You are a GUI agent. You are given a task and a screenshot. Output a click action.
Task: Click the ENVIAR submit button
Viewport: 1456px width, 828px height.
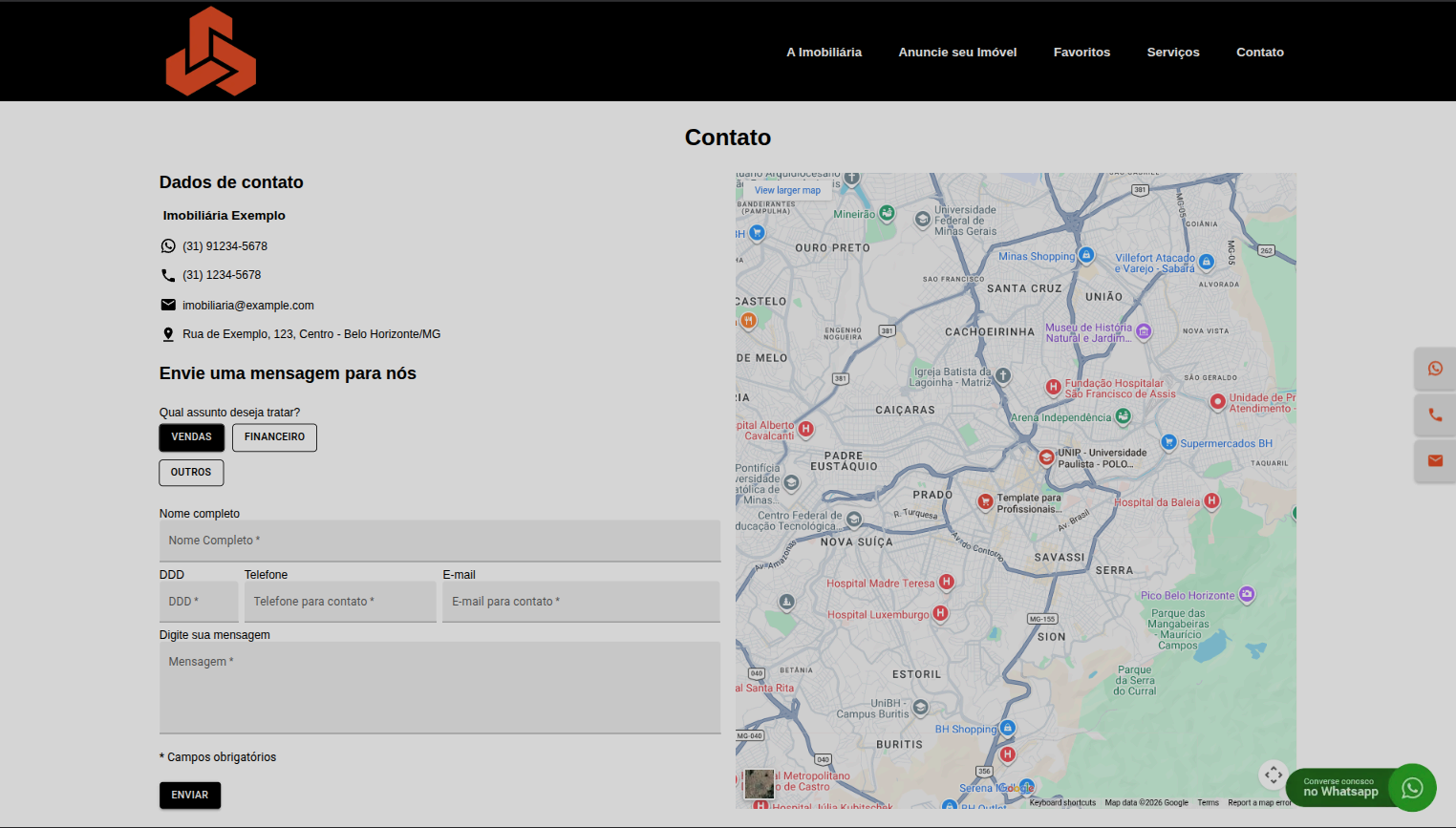pos(189,795)
